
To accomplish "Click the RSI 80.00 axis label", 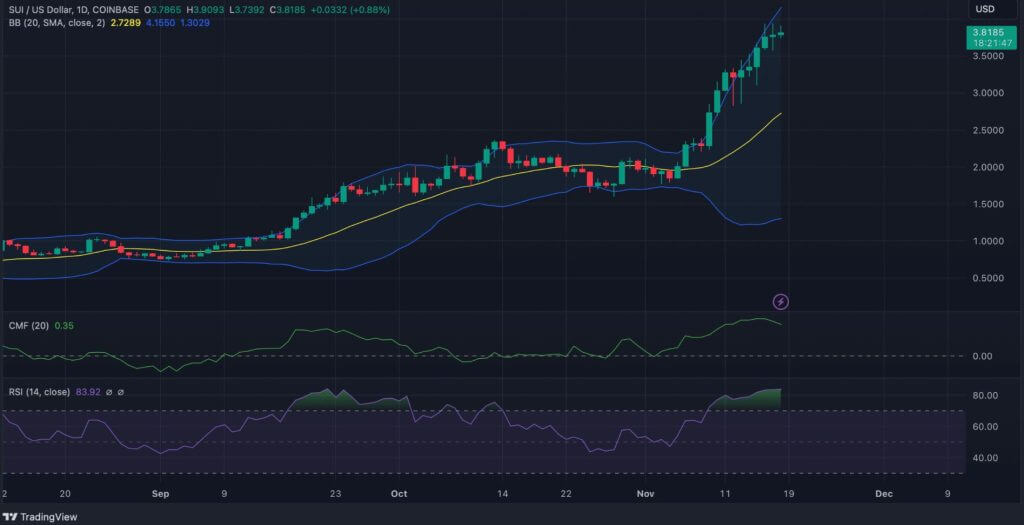I will tap(985, 396).
